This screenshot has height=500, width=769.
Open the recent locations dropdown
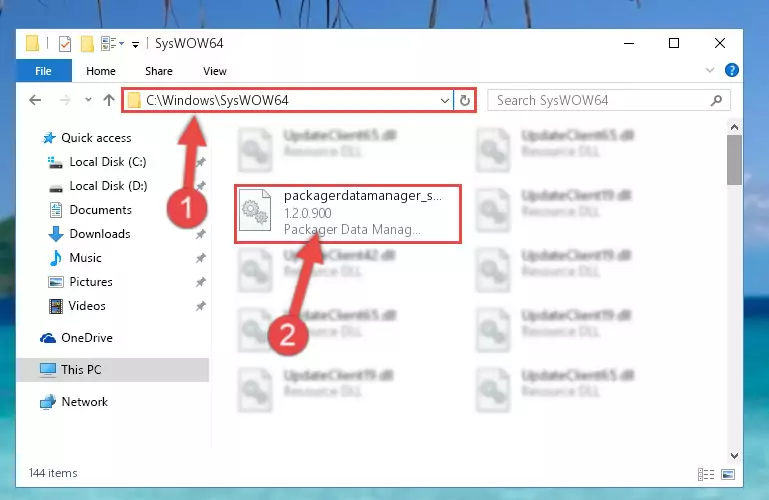pos(88,100)
